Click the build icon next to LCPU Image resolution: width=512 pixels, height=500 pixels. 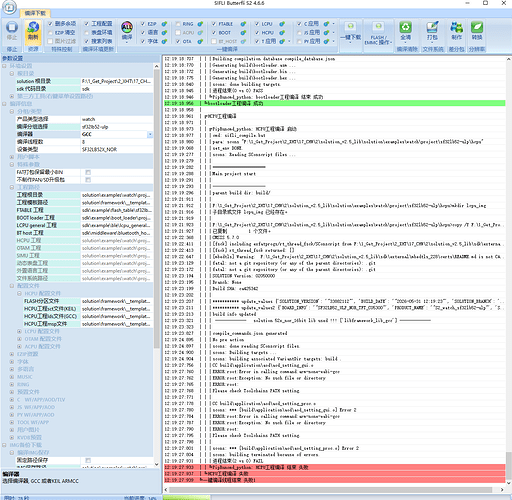click(282, 24)
